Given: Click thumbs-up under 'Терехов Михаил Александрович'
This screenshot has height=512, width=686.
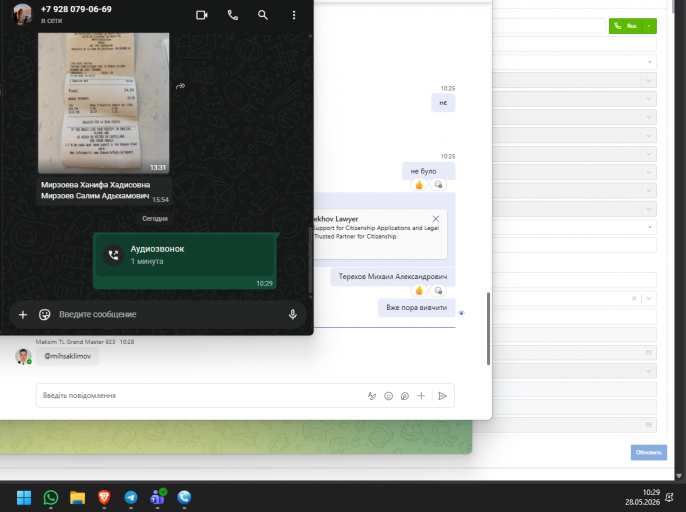Looking at the screenshot, I should click(x=419, y=291).
